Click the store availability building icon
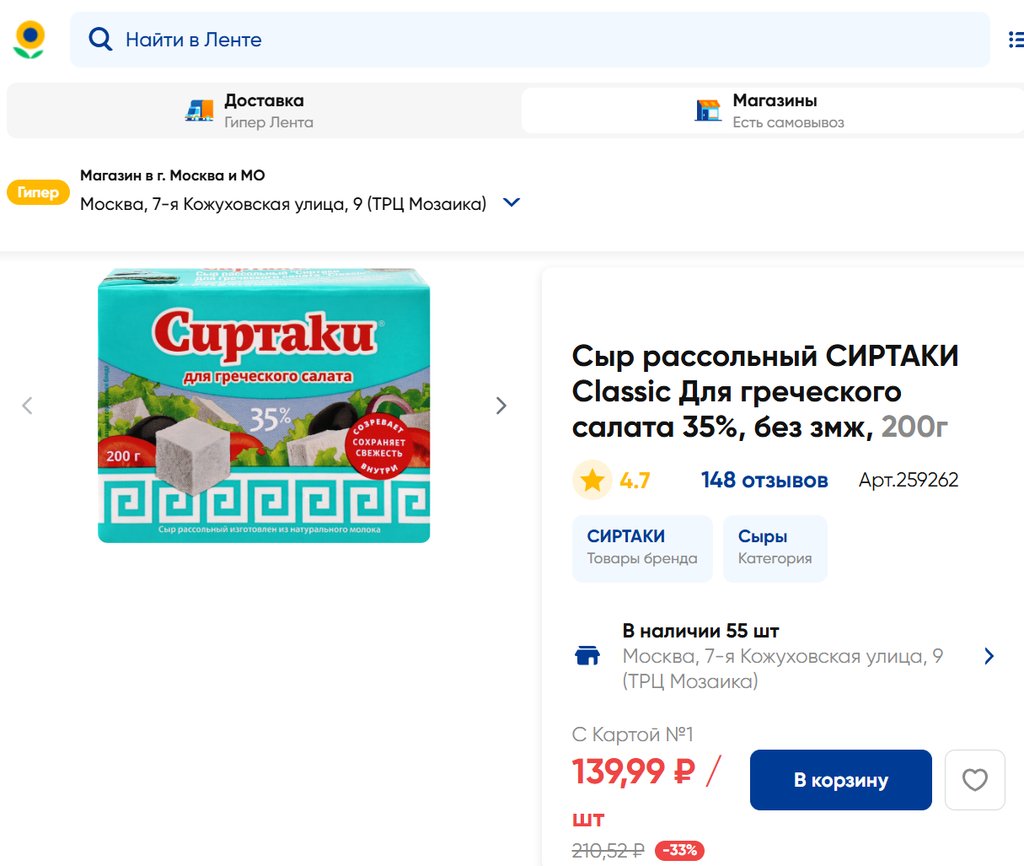The image size is (1024, 866). (587, 656)
